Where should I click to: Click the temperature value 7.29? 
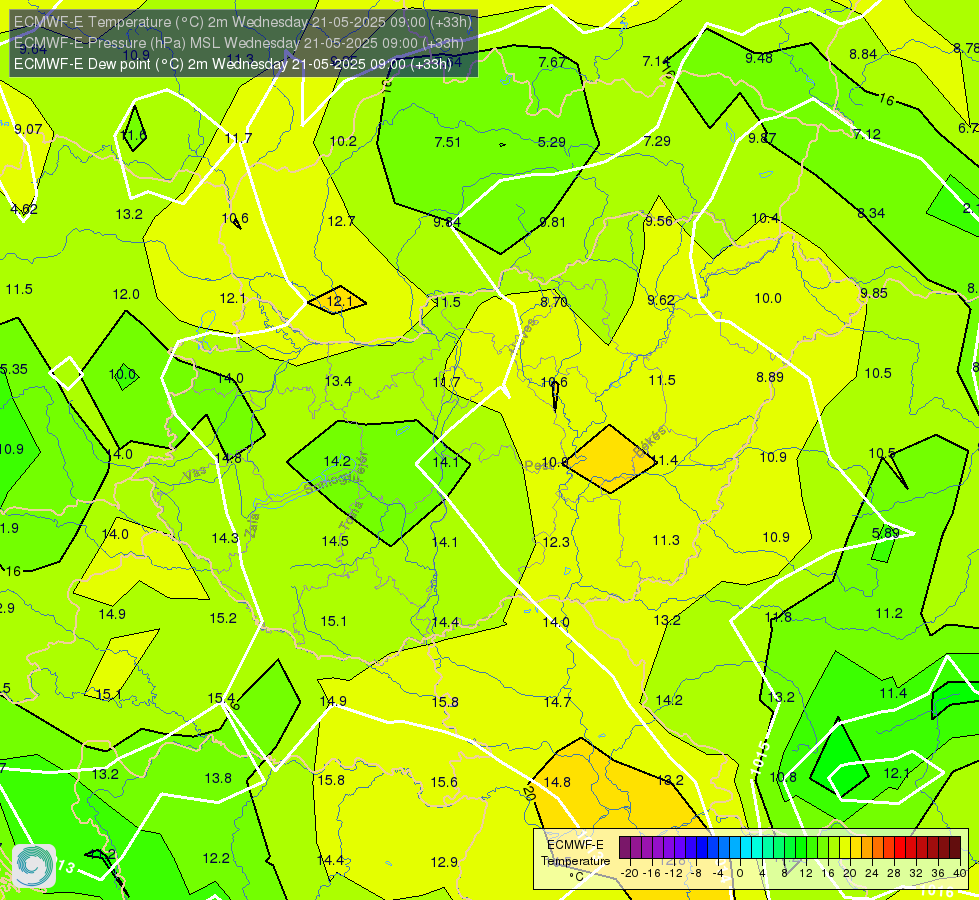pyautogui.click(x=657, y=141)
